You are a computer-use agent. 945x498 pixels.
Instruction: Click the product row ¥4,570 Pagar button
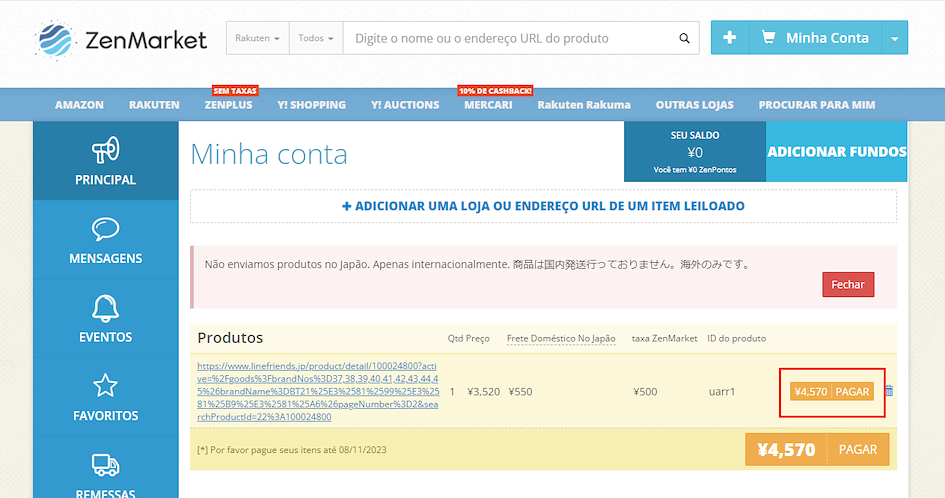coord(832,391)
